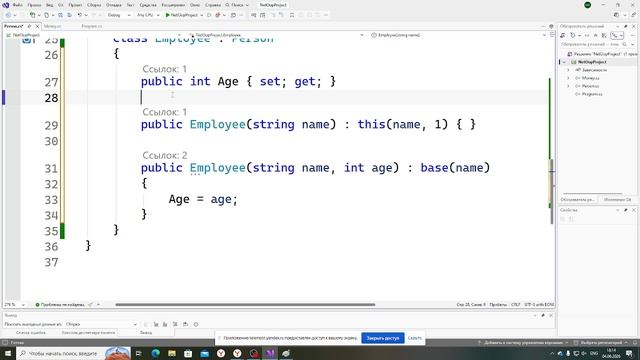Switch to the Money.cs editor tab
Screen dimensions: 640x360
tap(52, 26)
